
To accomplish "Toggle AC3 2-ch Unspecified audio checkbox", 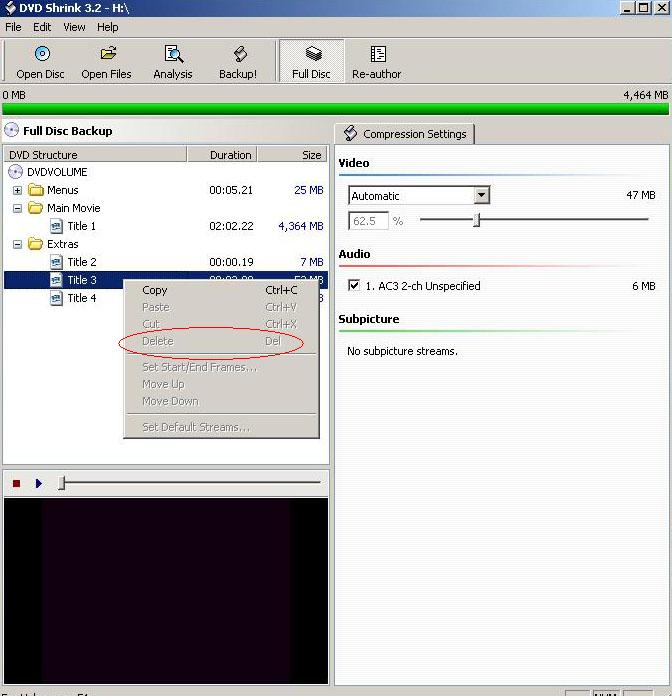I will point(354,285).
